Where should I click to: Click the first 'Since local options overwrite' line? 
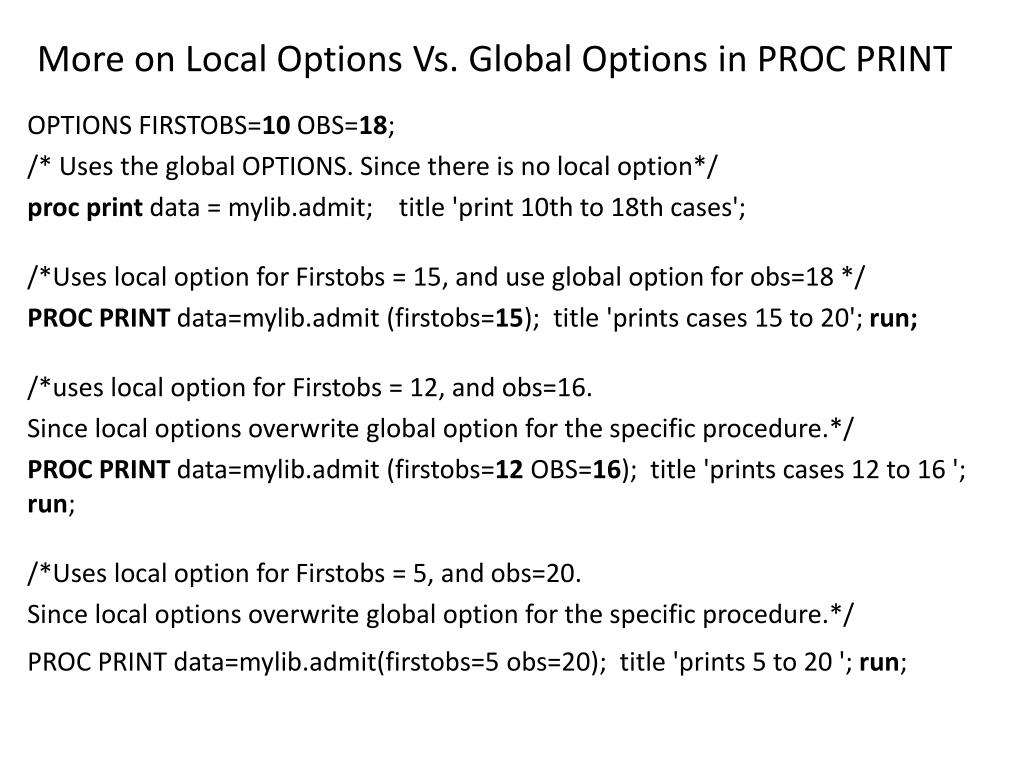(440, 429)
